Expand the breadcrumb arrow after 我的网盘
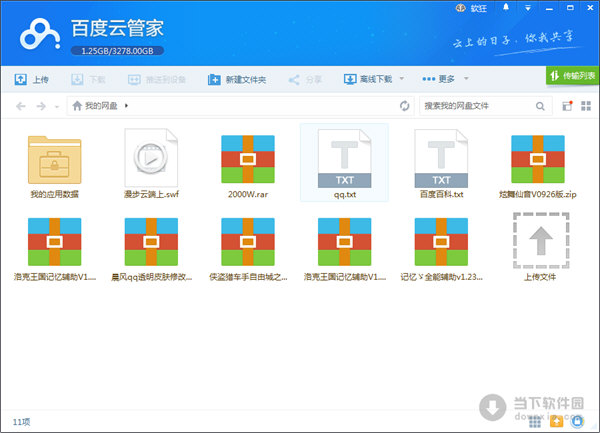The height and width of the screenshot is (433, 600). click(x=126, y=106)
